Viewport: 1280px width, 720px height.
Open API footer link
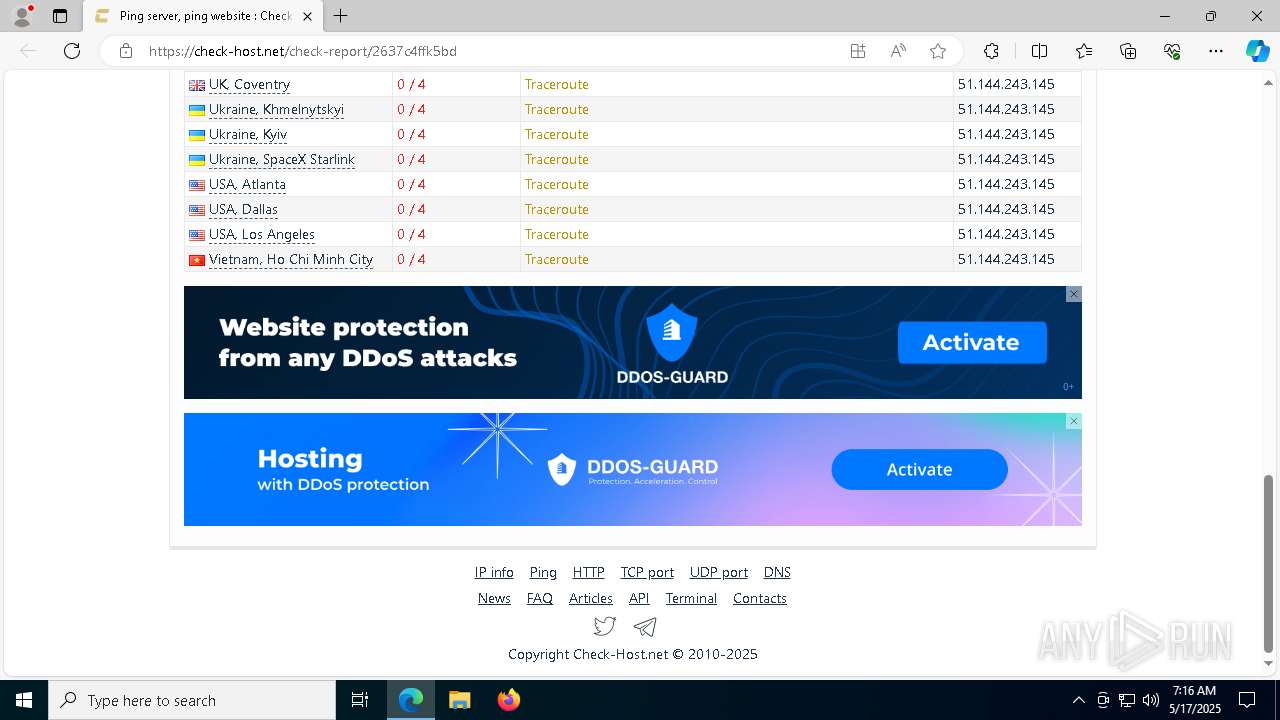click(639, 598)
